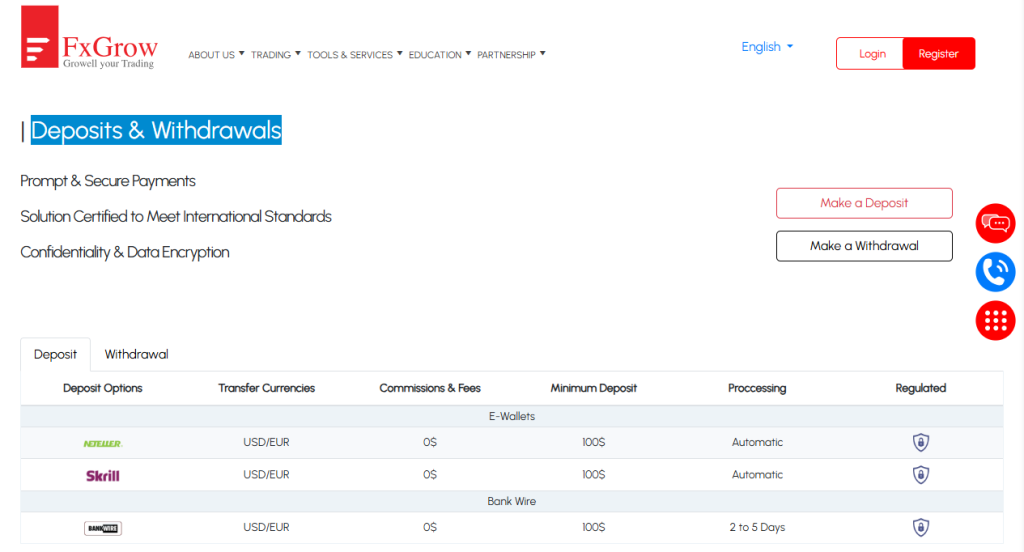Screen dimensions: 1024x552
Task: Click the Skill e-wallet logo
Action: 103,475
